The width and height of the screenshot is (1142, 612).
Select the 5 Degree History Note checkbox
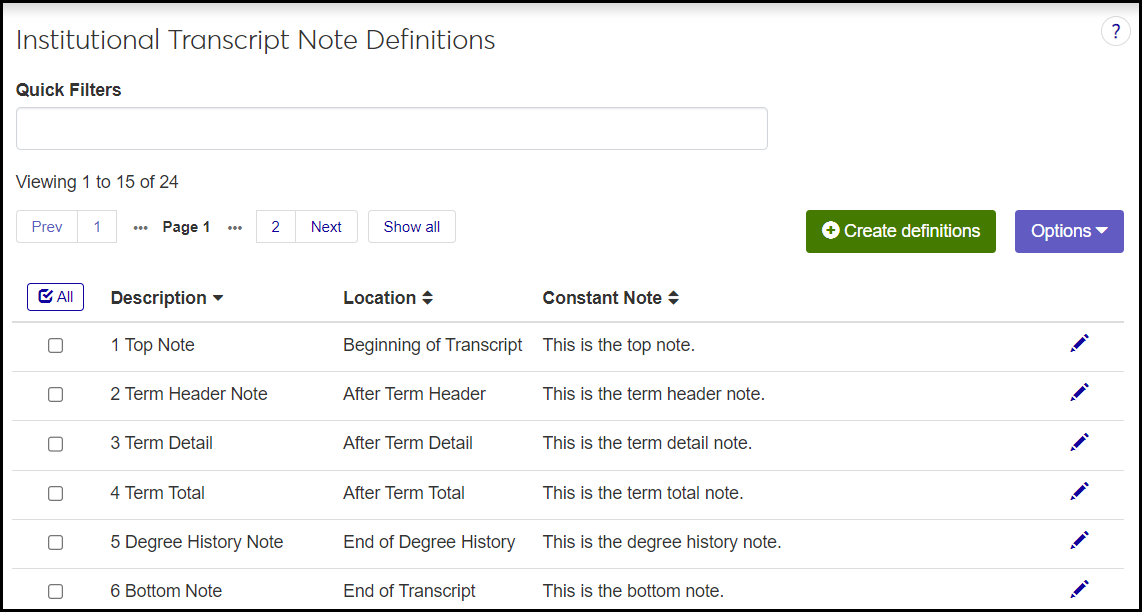56,542
